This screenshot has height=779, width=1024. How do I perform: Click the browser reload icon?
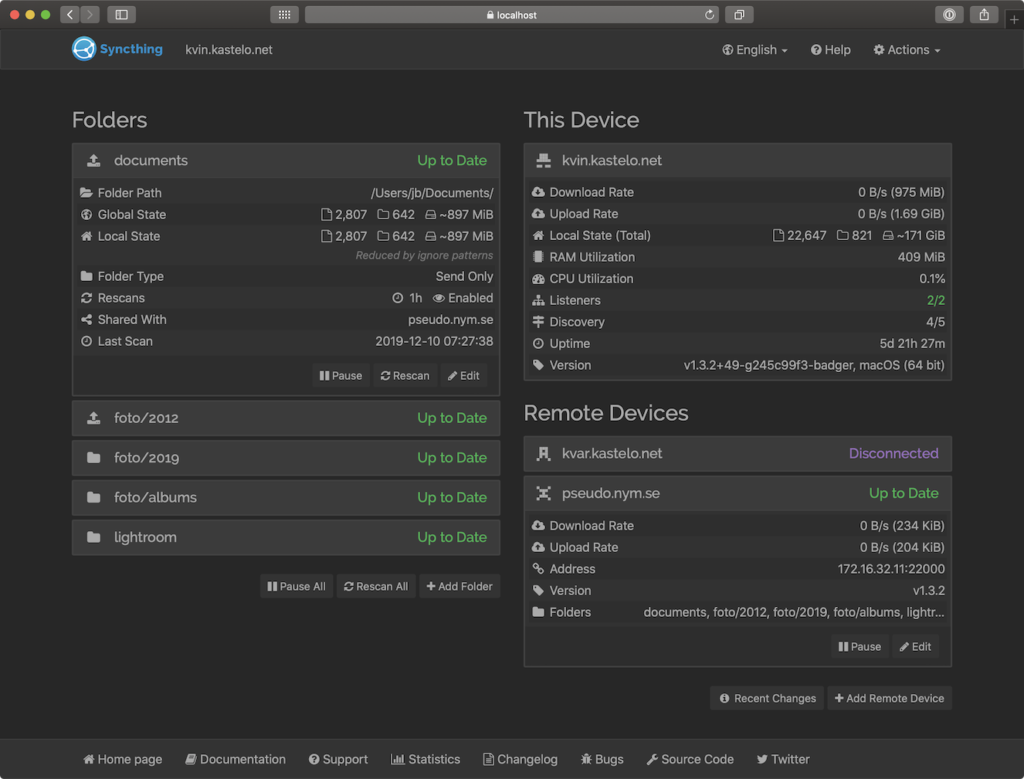[x=710, y=15]
